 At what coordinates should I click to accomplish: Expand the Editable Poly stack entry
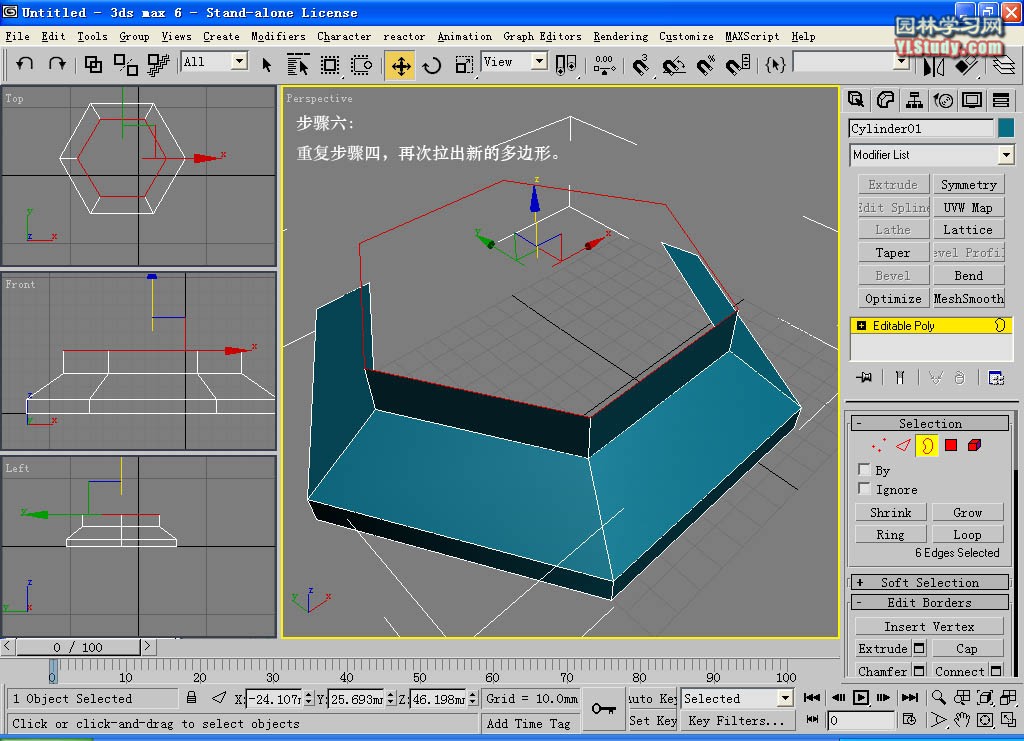[861, 326]
